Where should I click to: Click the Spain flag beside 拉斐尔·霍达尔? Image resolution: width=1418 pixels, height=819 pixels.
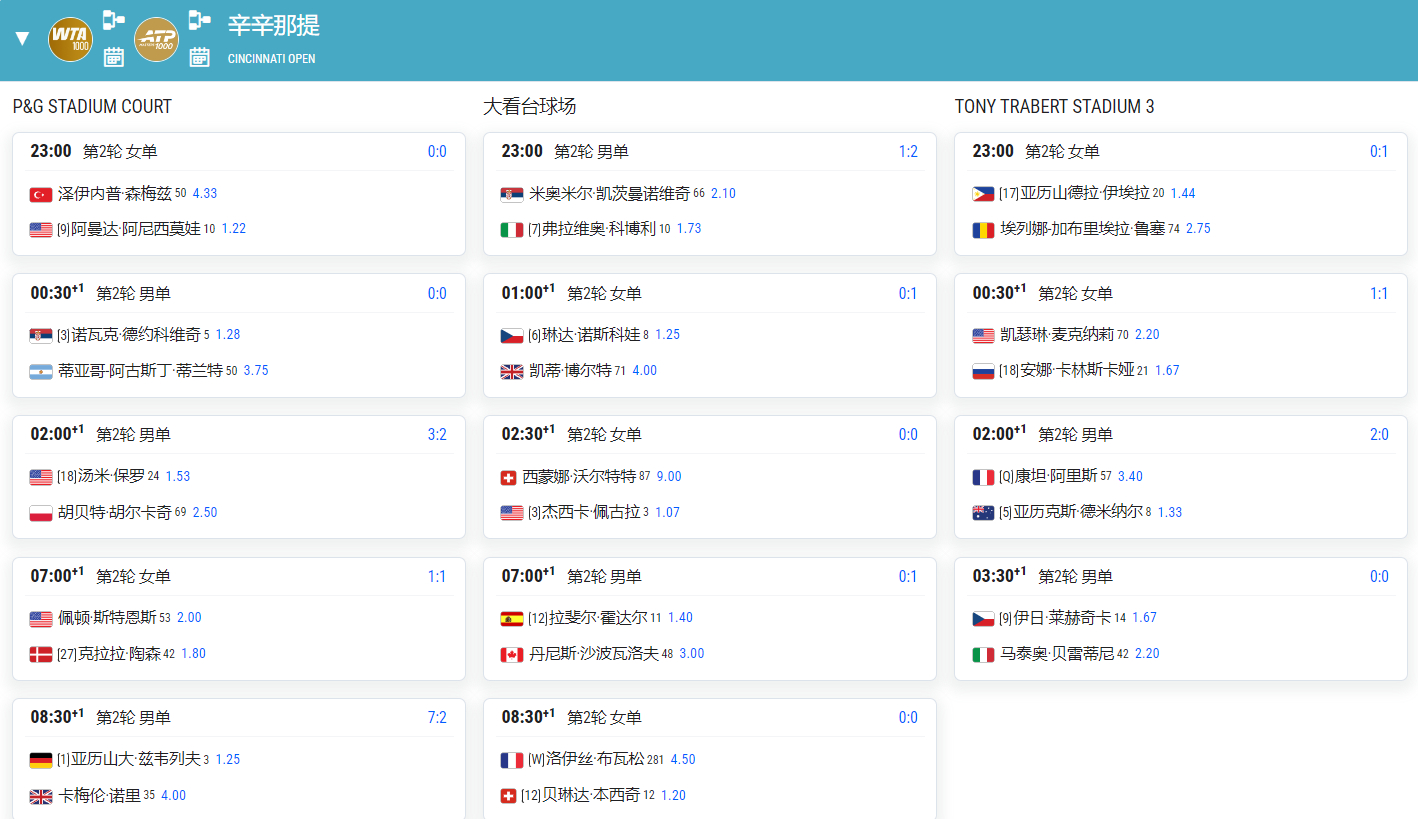pyautogui.click(x=512, y=618)
